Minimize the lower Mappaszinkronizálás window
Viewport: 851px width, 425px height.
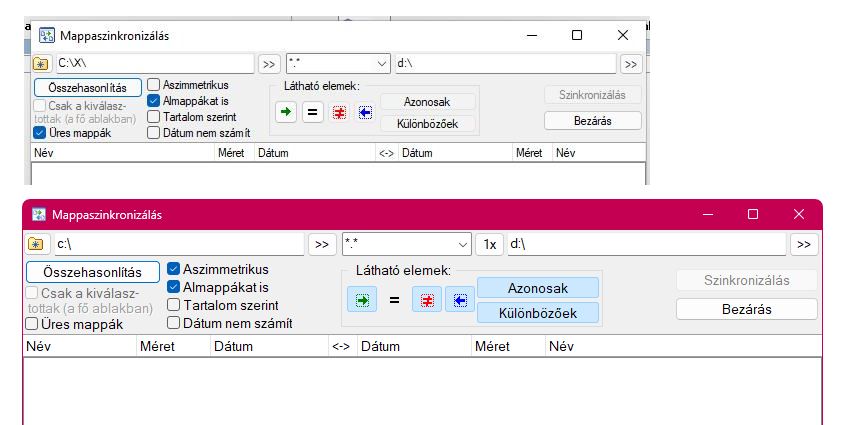[708, 215]
